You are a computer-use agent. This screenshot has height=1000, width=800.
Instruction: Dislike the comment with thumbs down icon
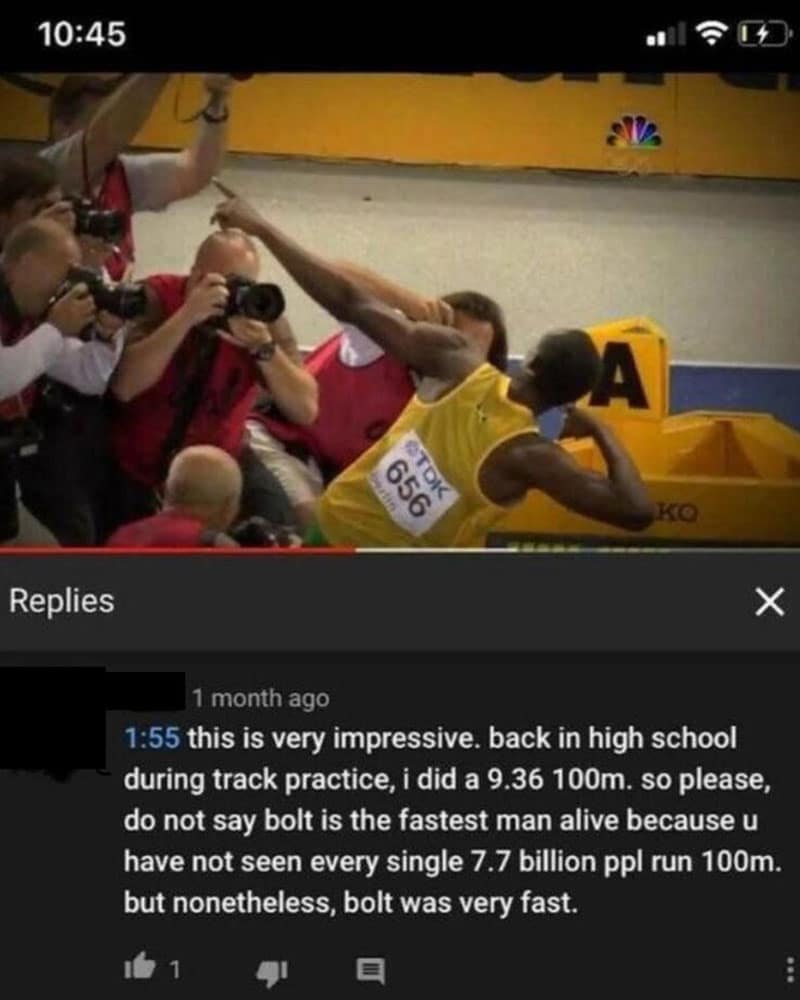(272, 972)
